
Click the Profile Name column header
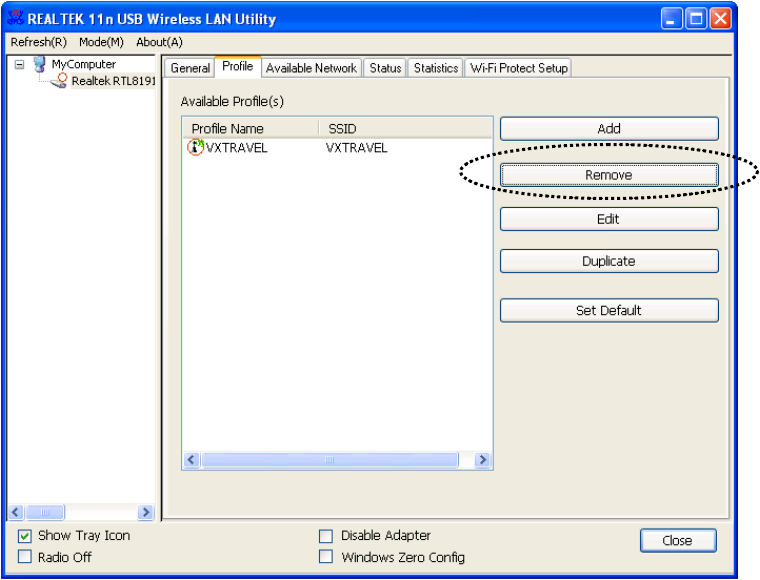251,128
